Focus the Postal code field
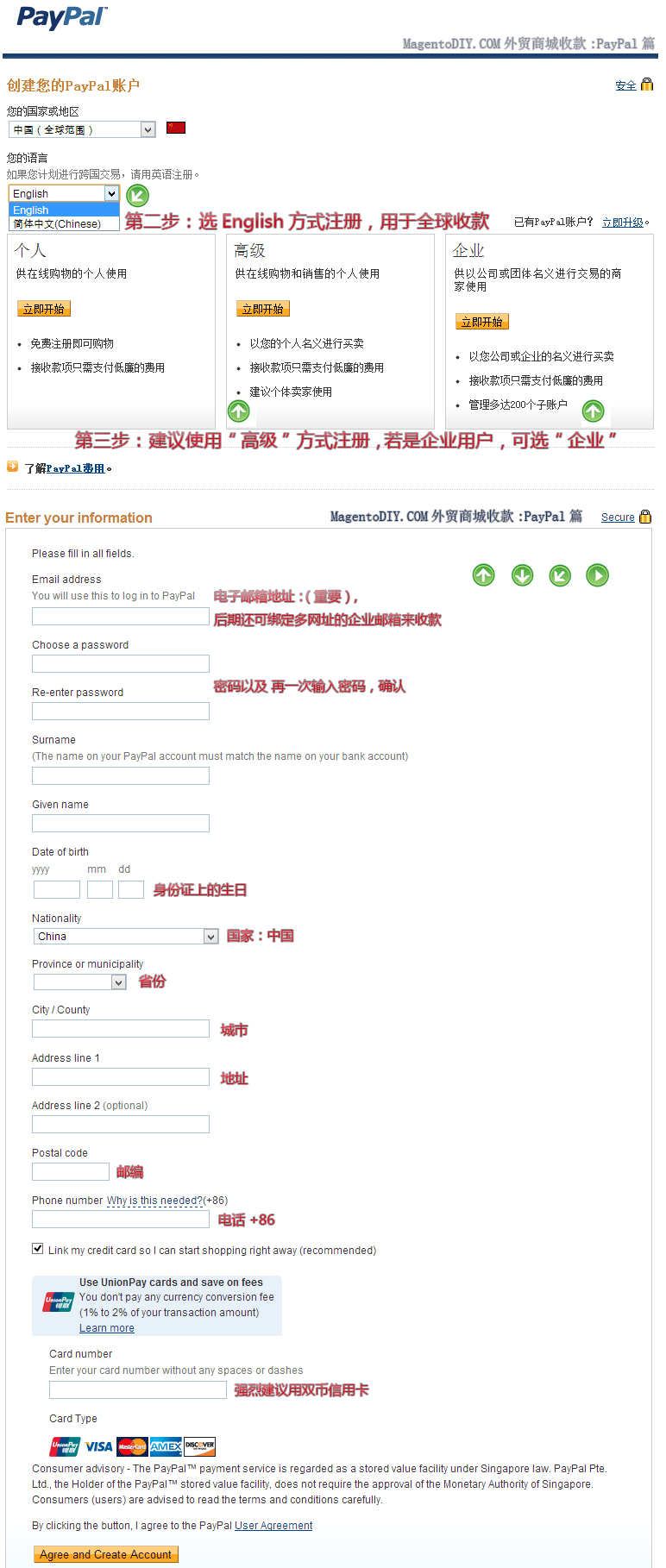 [71, 1171]
